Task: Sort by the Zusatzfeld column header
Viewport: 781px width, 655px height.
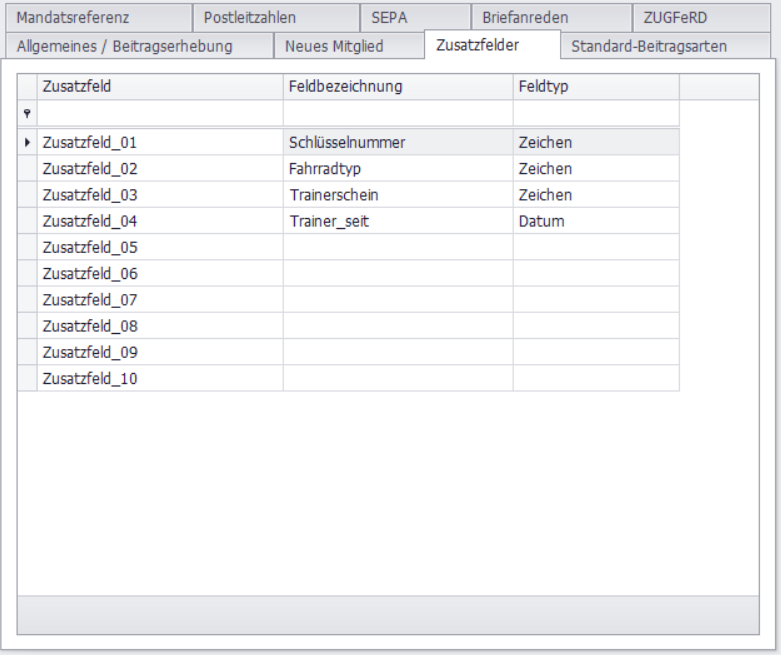Action: point(159,87)
